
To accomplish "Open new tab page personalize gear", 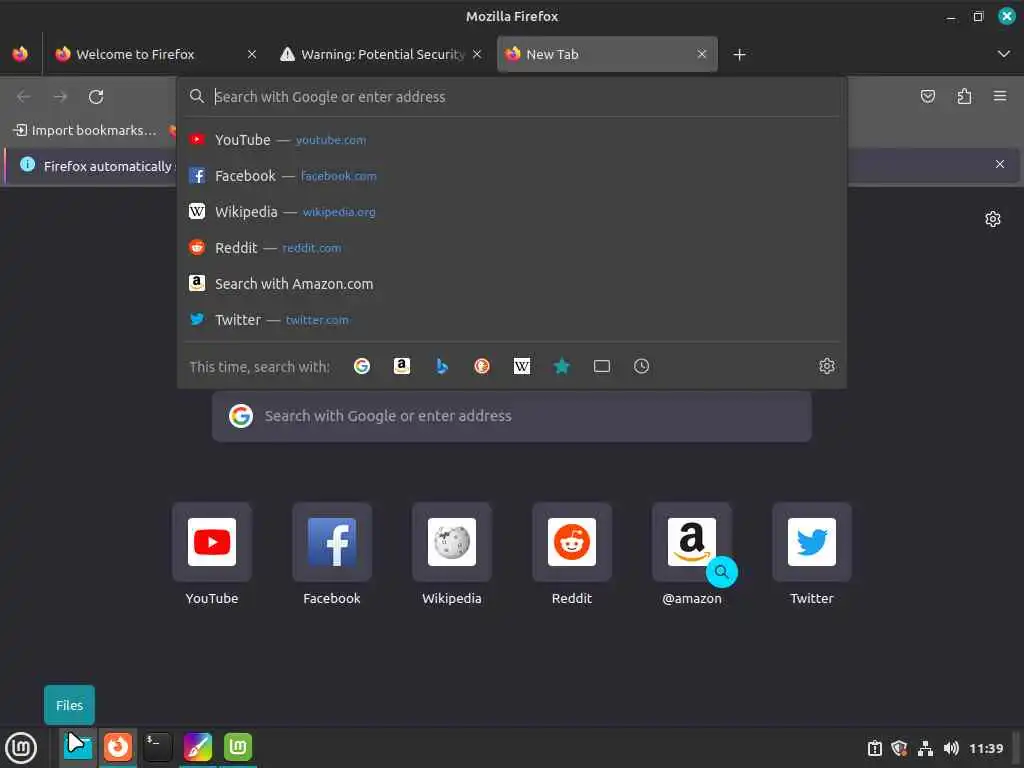I will click(993, 219).
